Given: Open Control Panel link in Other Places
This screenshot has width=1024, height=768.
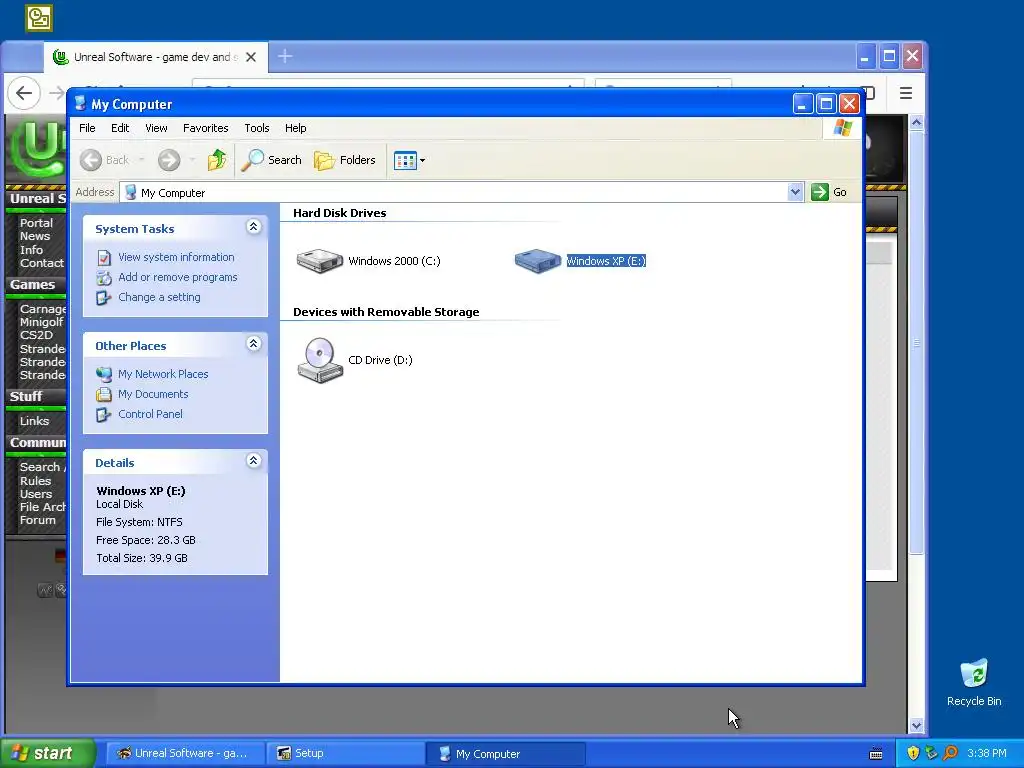Looking at the screenshot, I should tap(150, 414).
